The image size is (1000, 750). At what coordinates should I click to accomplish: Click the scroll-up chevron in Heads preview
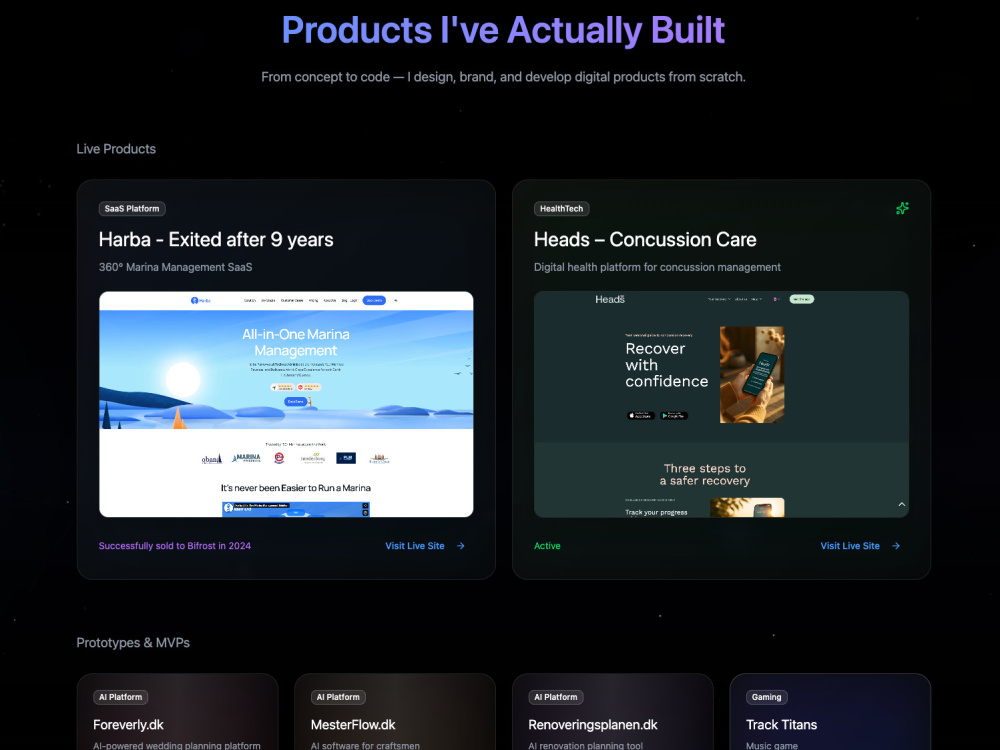[x=902, y=504]
